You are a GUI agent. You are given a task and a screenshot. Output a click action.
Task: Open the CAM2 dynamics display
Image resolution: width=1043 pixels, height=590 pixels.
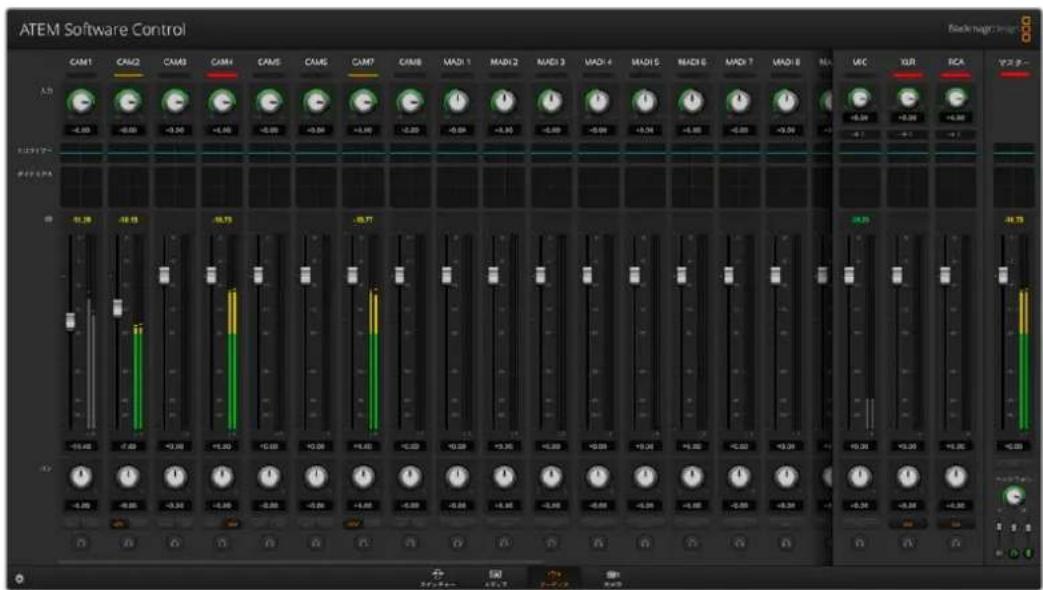(x=128, y=187)
